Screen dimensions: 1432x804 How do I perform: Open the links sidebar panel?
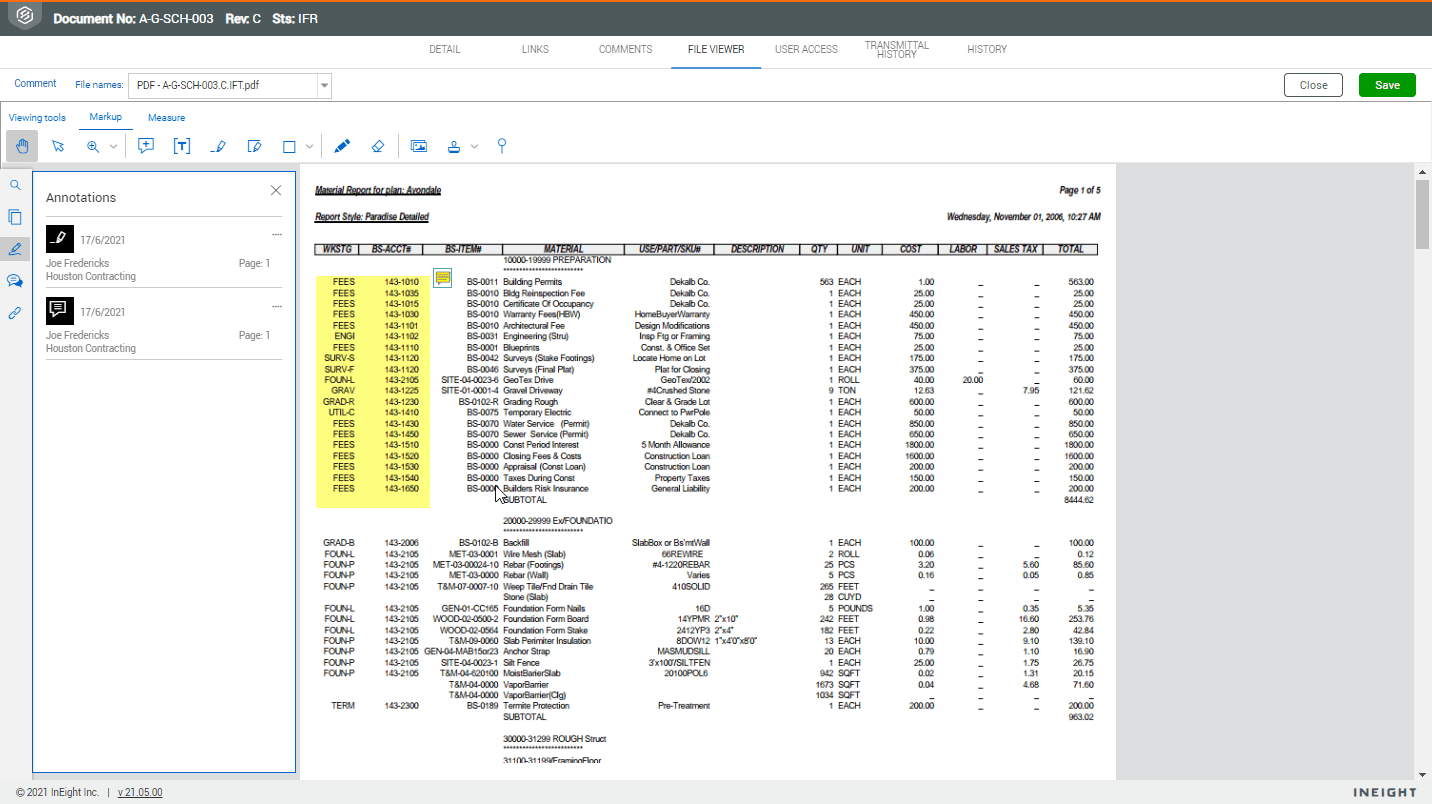(x=15, y=313)
